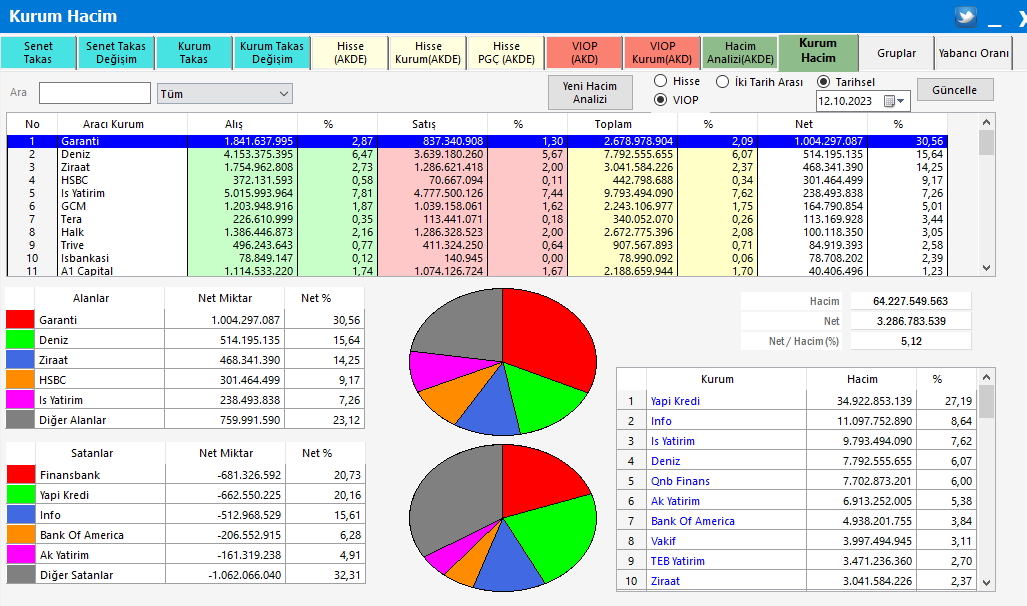Click the orange swatch beside Bank Of America in Satanlar
The image size is (1027, 606).
(20, 535)
